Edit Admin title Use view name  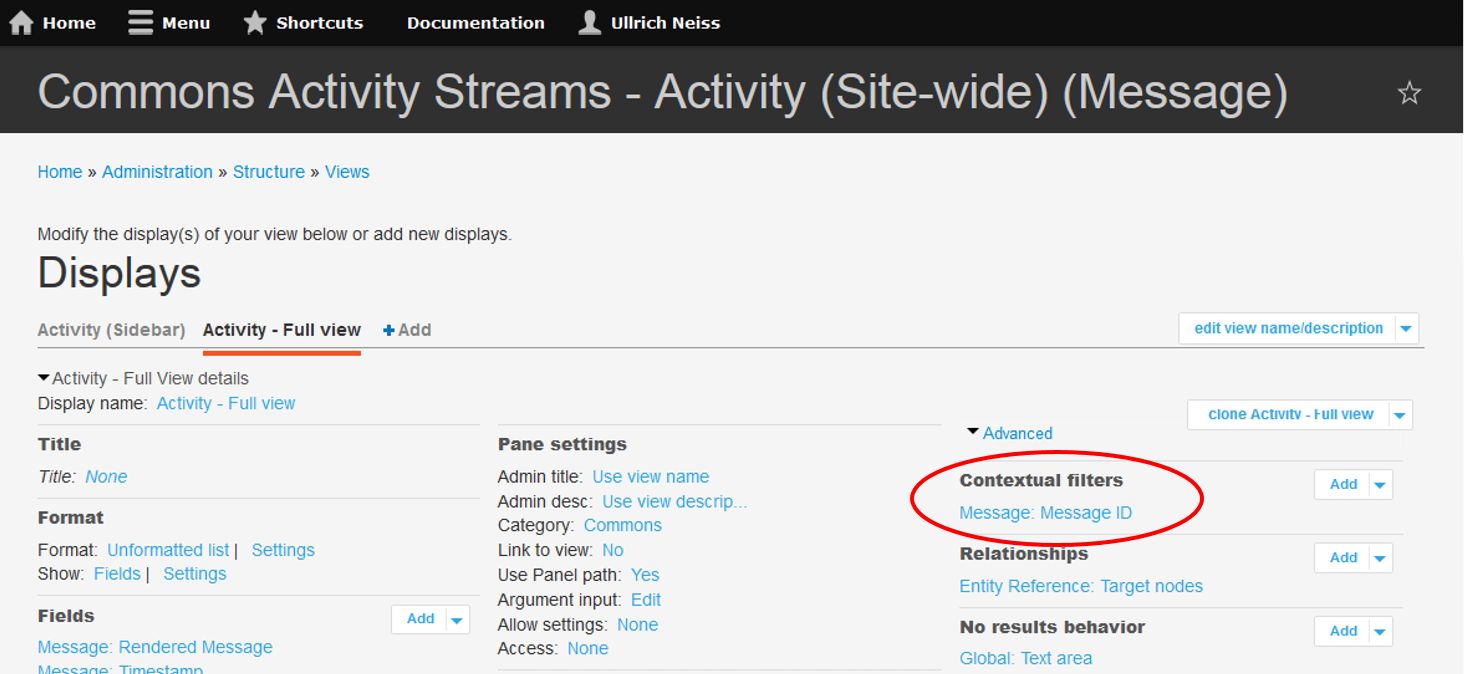(650, 477)
